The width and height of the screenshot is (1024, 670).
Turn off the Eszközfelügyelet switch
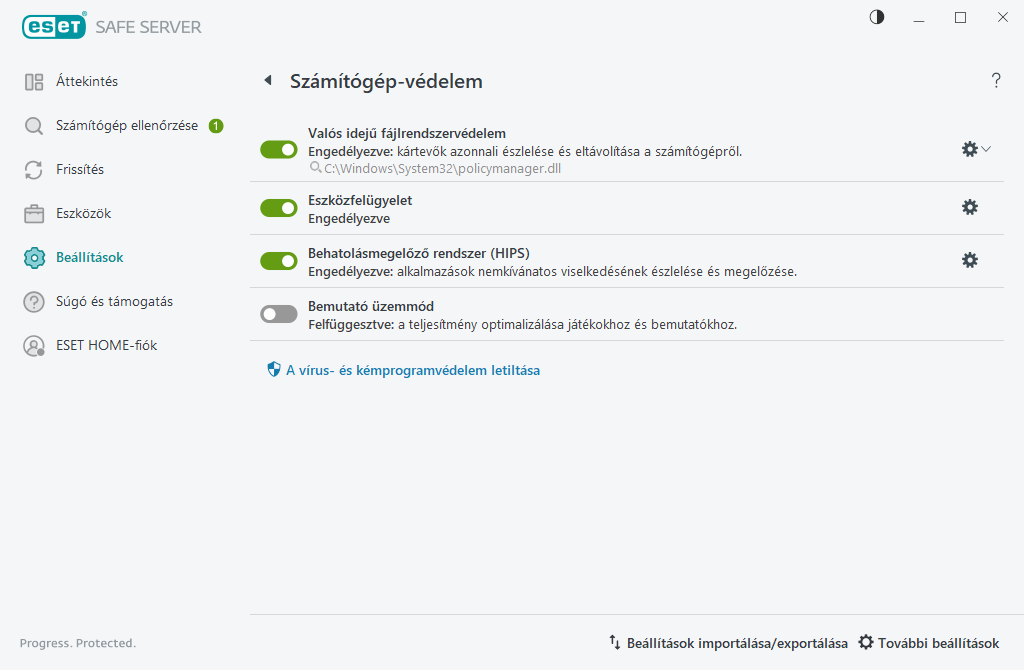point(279,208)
